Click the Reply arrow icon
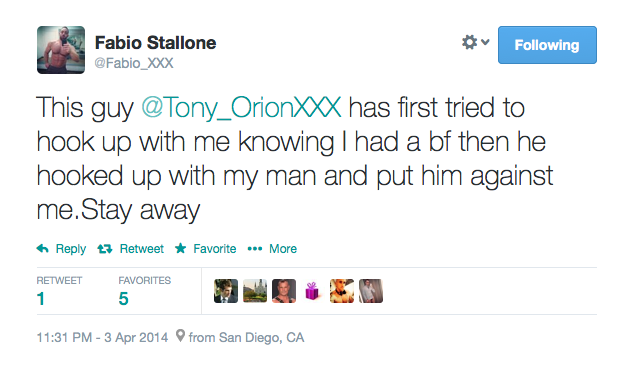 point(42,248)
